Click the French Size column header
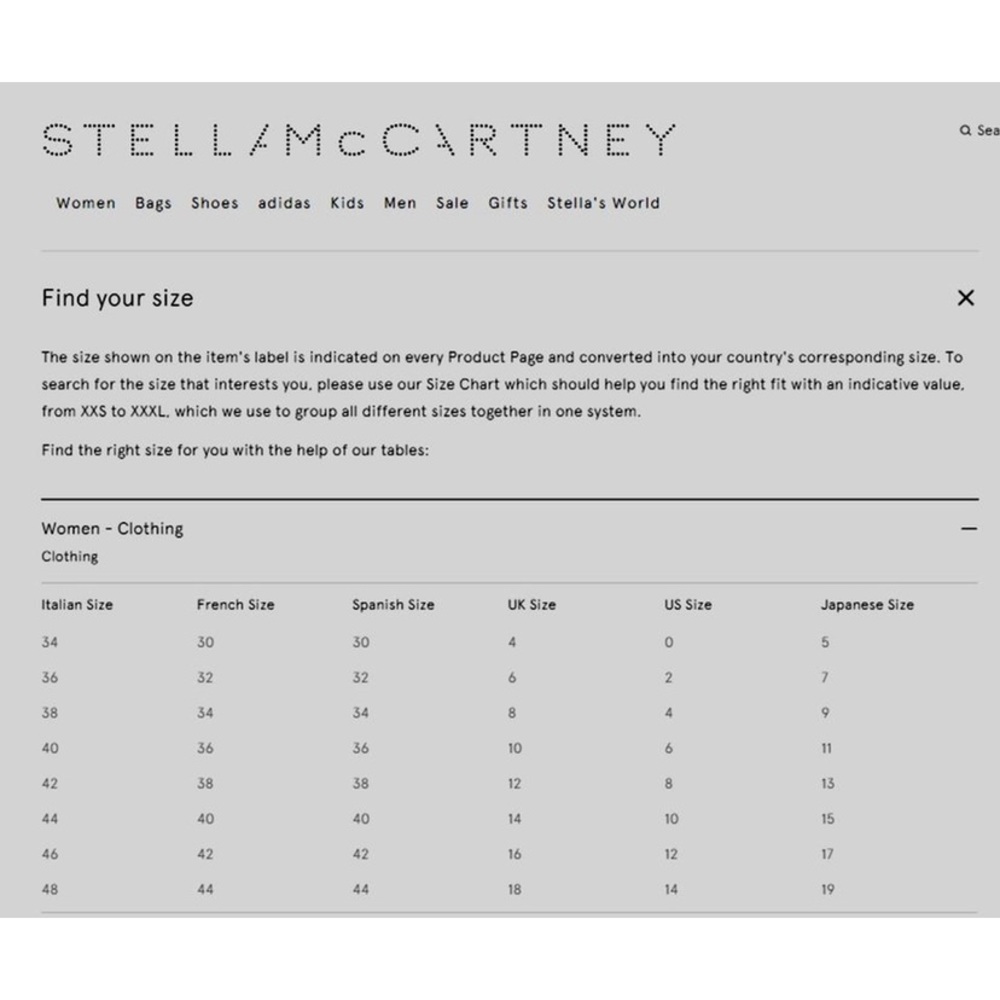The height and width of the screenshot is (1000, 1000). tap(235, 605)
